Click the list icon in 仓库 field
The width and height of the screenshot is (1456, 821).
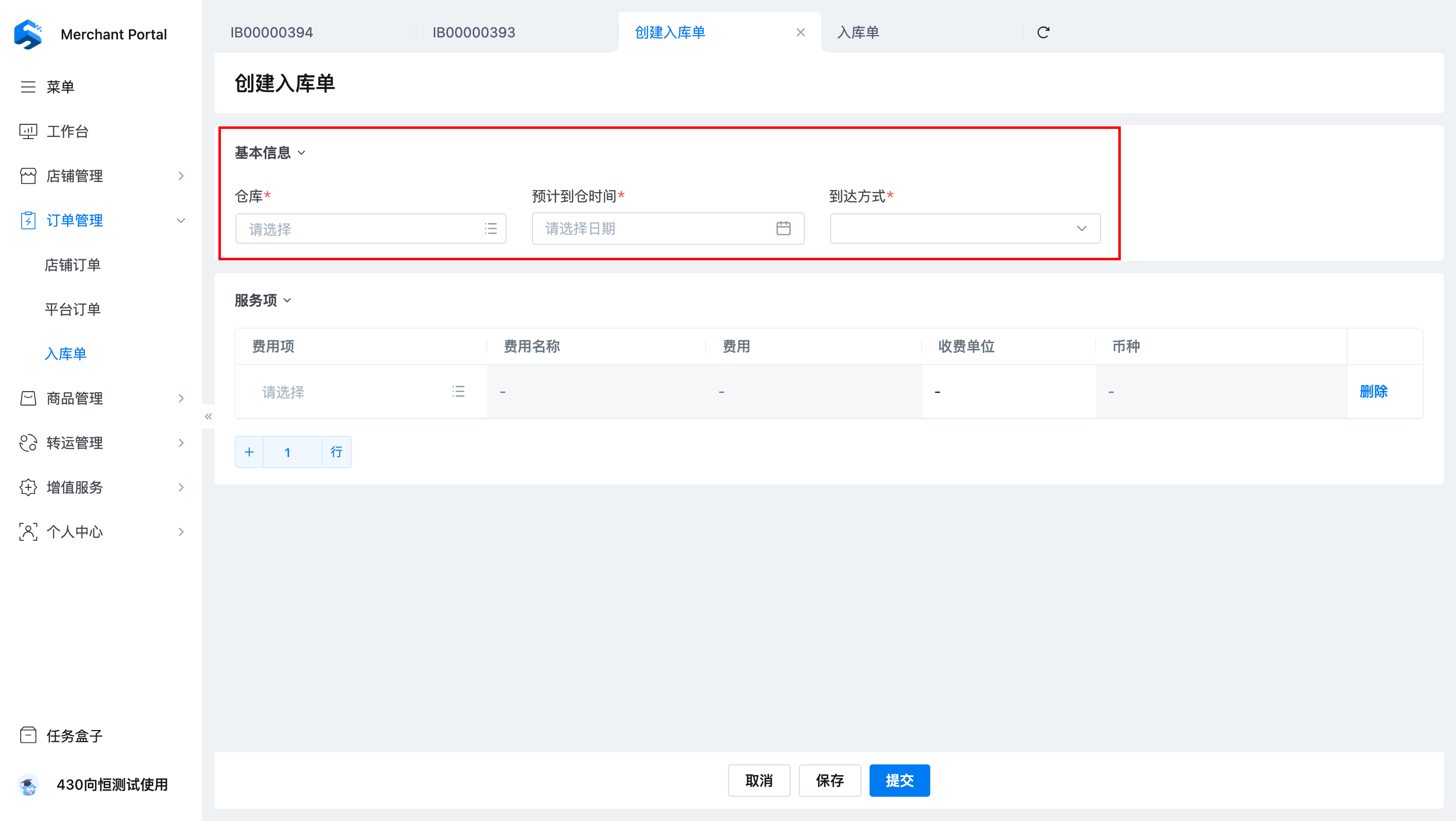(x=490, y=229)
